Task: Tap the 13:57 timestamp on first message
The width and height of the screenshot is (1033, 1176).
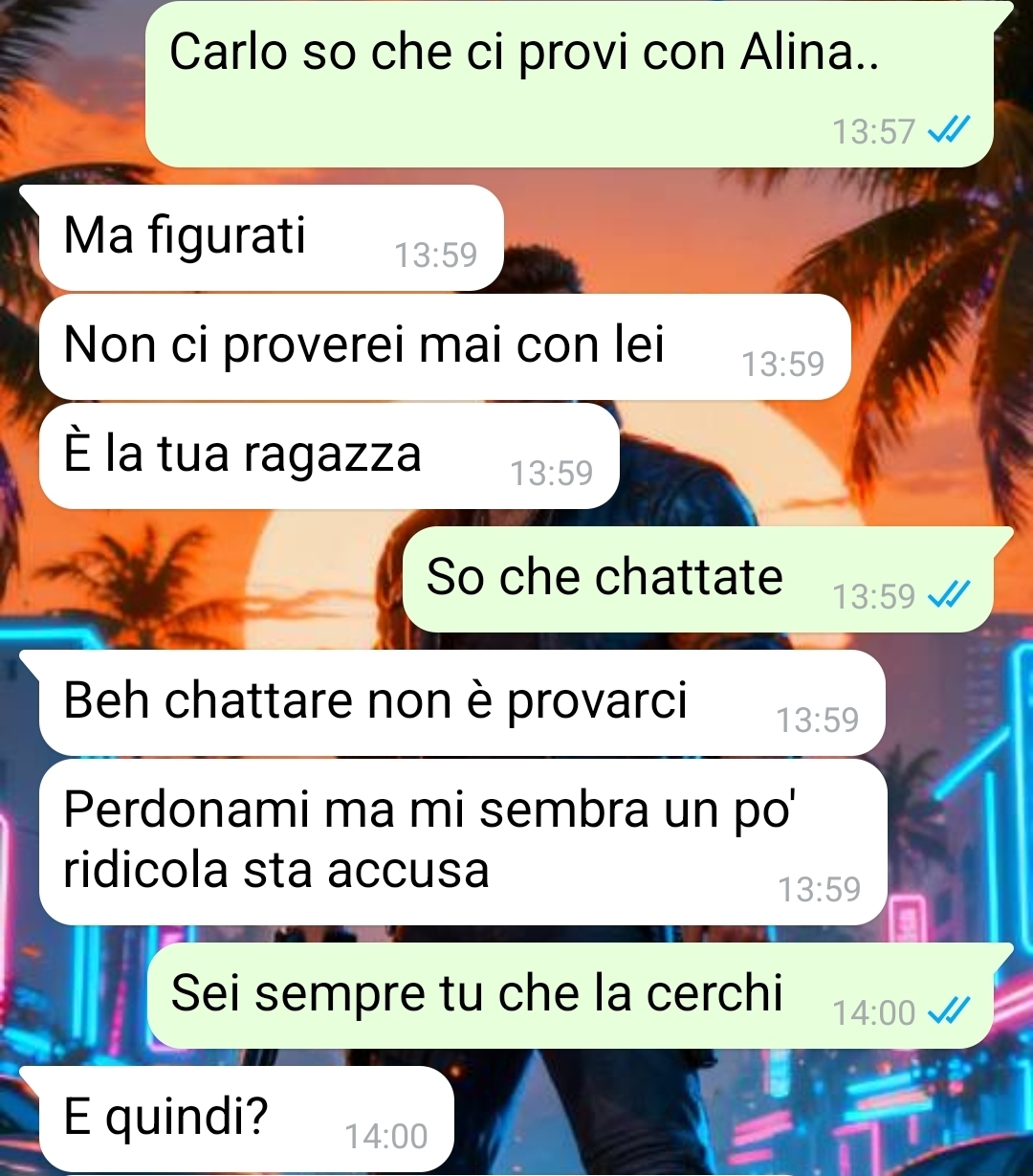Action: [x=873, y=131]
